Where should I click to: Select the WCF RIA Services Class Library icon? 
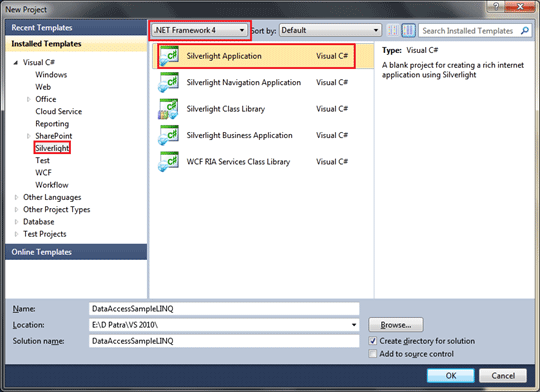tap(168, 162)
